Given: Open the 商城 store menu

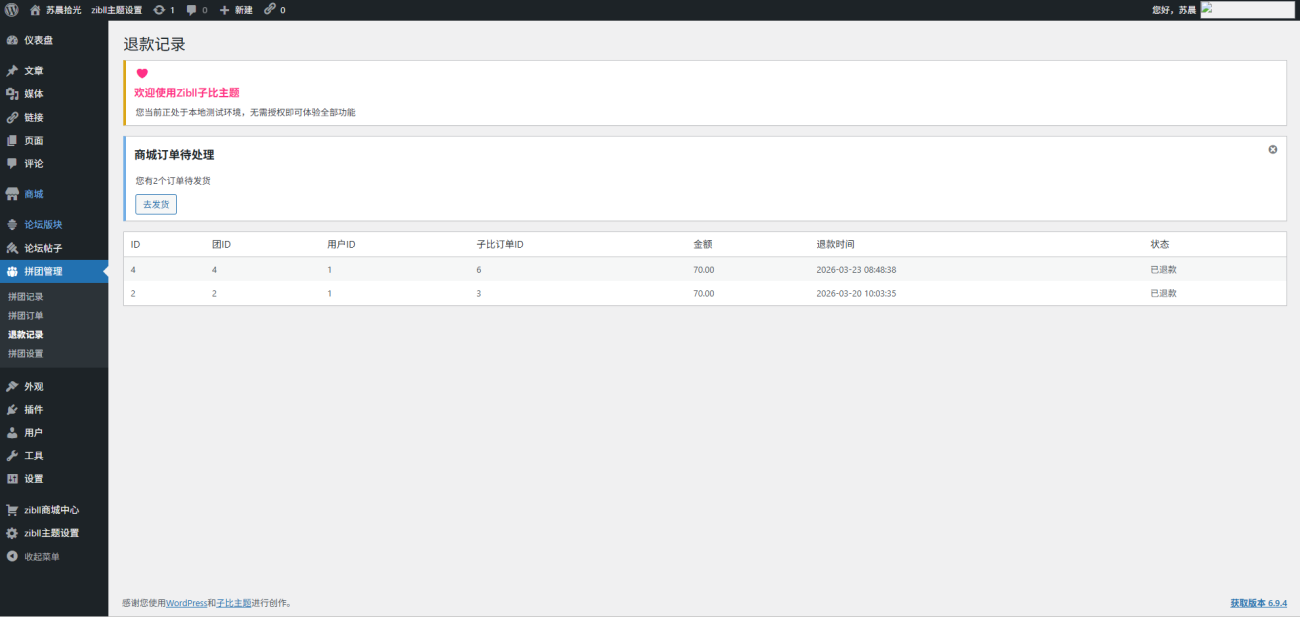Looking at the screenshot, I should click(33, 194).
